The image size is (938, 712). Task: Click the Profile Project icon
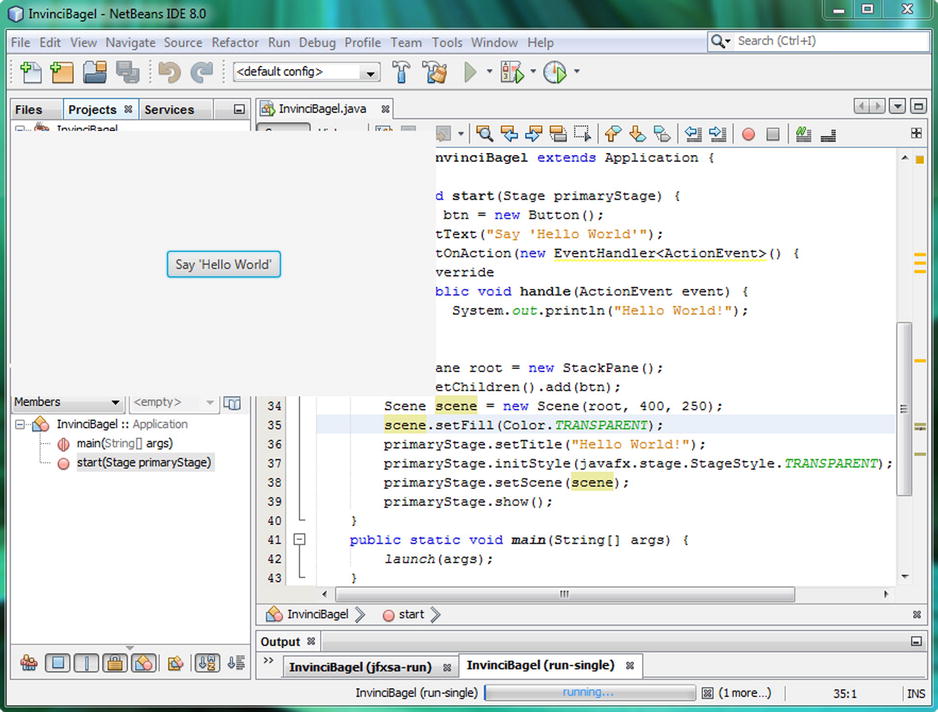click(555, 72)
